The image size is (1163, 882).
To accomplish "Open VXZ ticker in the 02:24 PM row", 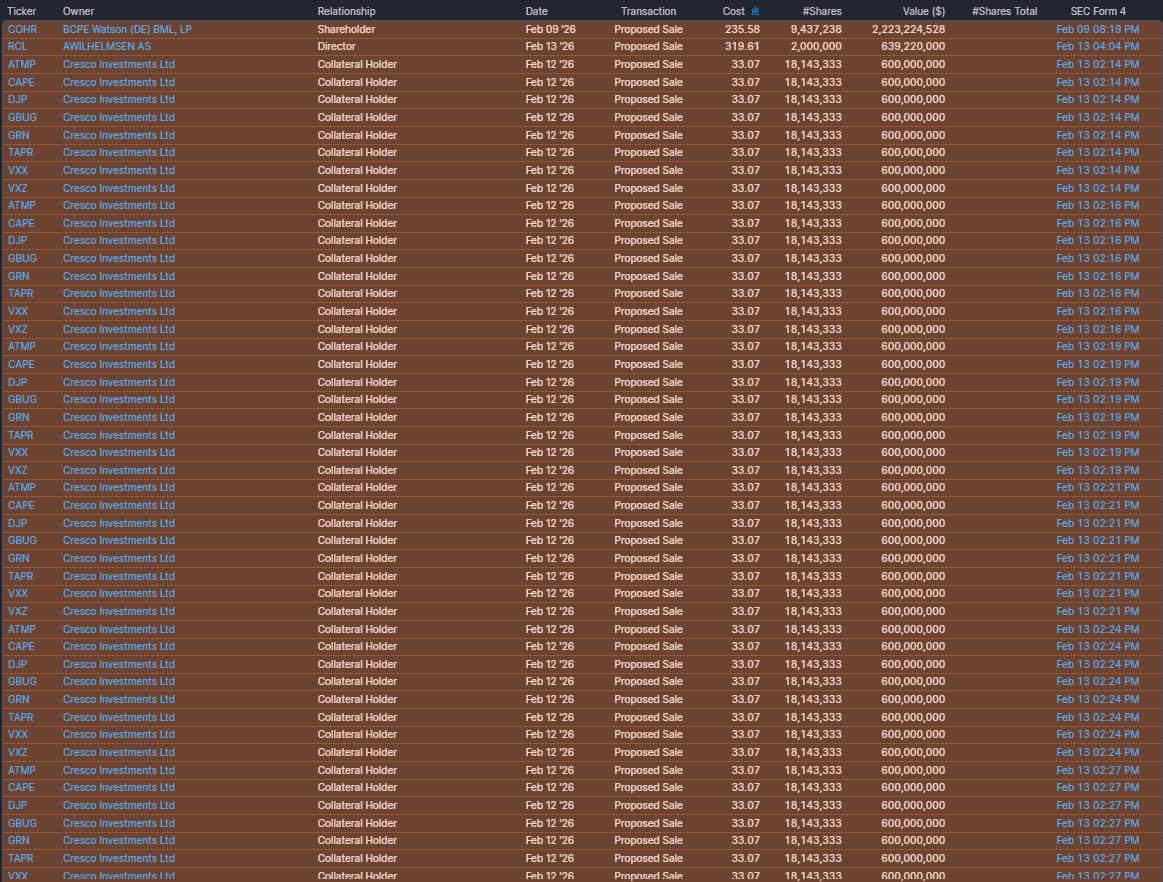I will (18, 752).
